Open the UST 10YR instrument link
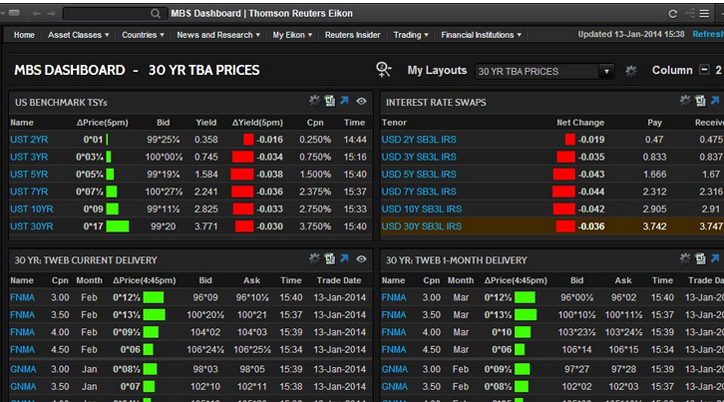Screen dimensions: 724x402 31,209
